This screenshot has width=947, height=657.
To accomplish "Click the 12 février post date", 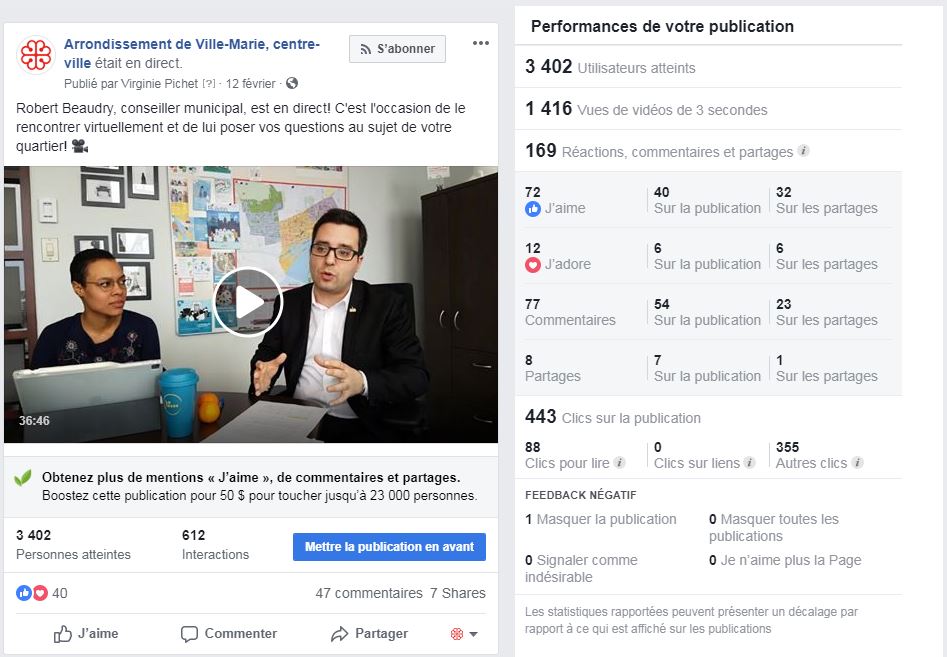I will [x=251, y=83].
